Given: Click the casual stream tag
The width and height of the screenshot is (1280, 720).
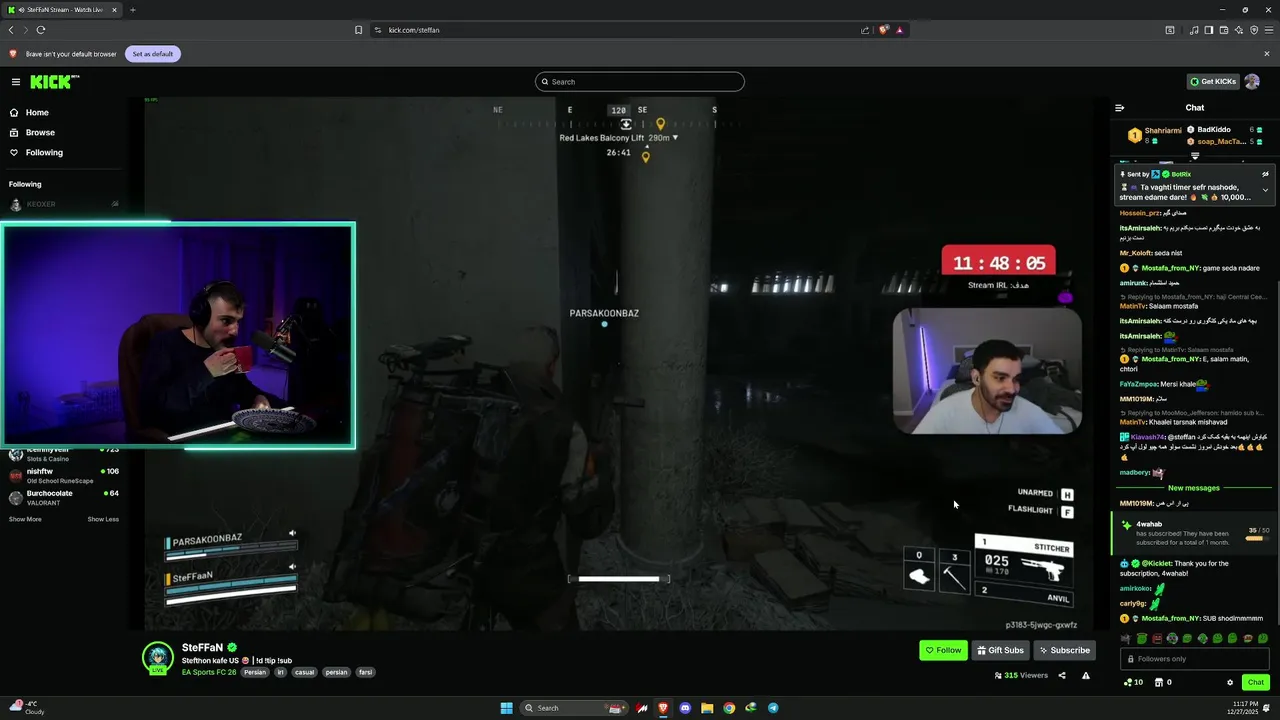Looking at the screenshot, I should 305,672.
